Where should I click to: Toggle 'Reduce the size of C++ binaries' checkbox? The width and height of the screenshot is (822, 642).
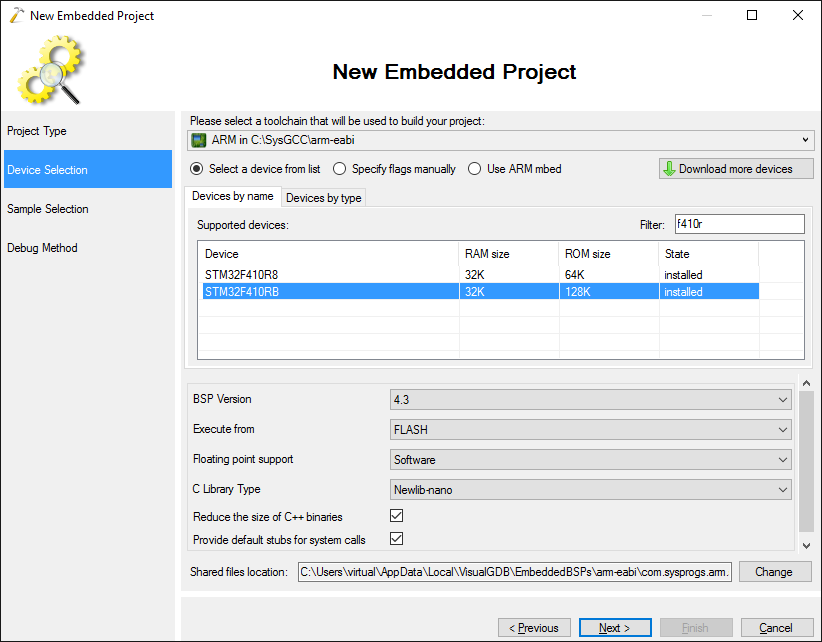pyautogui.click(x=396, y=516)
